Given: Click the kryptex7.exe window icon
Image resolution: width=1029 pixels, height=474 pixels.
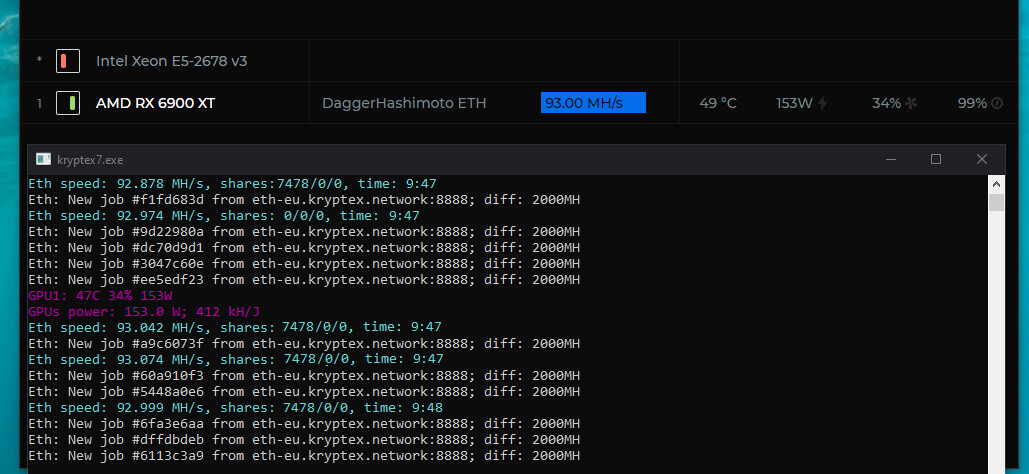Looking at the screenshot, I should click(43, 160).
